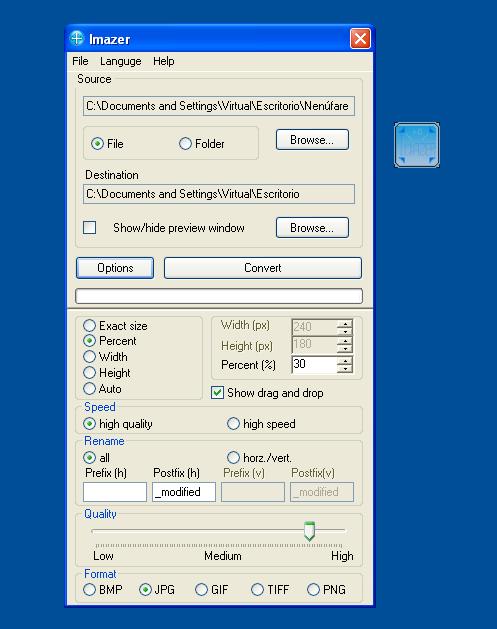Viewport: 497px width, 629px height.
Task: Click the Options button
Action: (115, 268)
